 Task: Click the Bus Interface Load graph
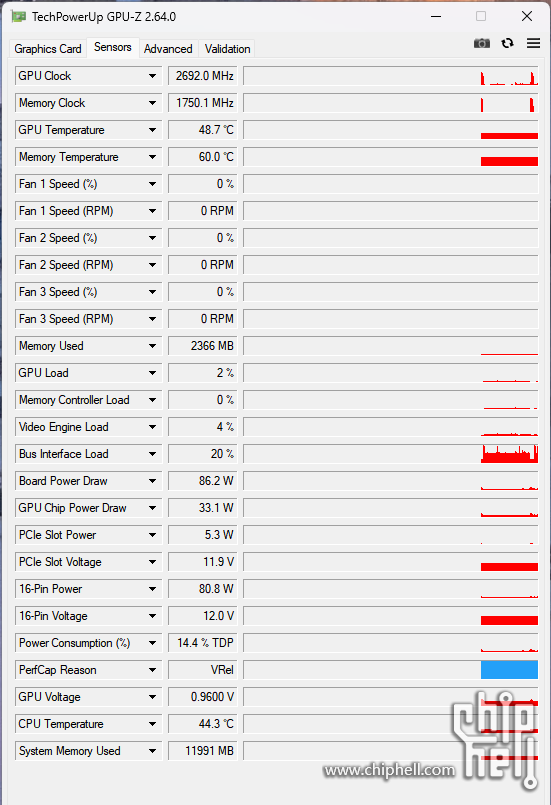pyautogui.click(x=391, y=454)
